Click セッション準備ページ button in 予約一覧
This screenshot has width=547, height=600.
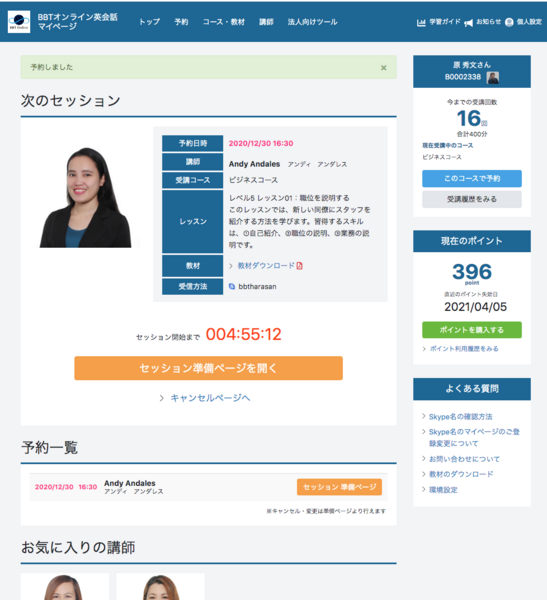[339, 487]
